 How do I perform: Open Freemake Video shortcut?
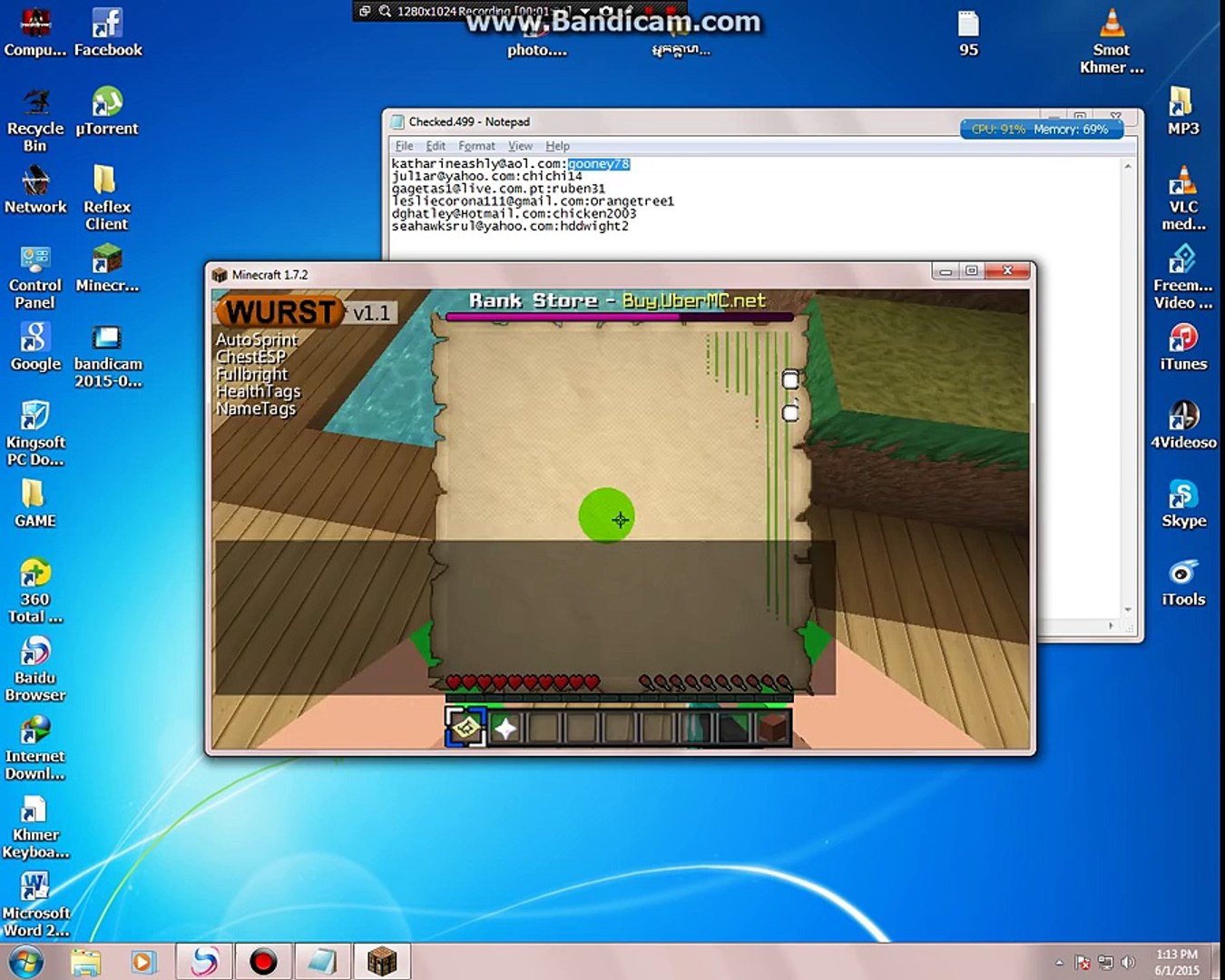coord(1183,277)
